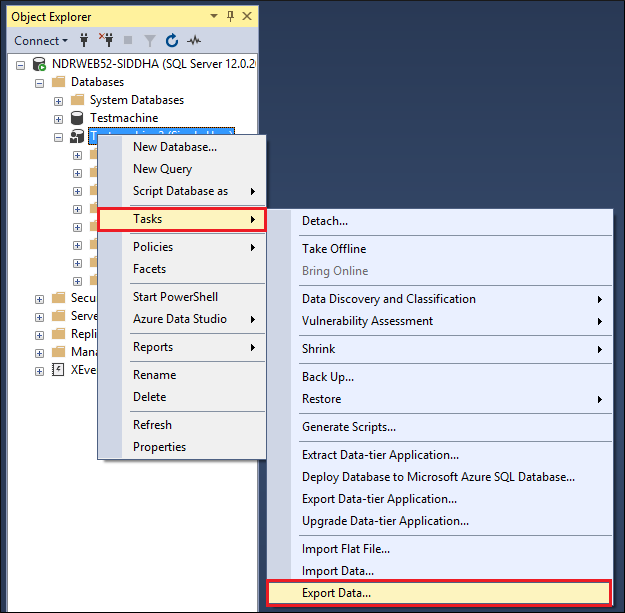The width and height of the screenshot is (625, 613).
Task: Collapse the Databases tree node
Action: click(40, 82)
